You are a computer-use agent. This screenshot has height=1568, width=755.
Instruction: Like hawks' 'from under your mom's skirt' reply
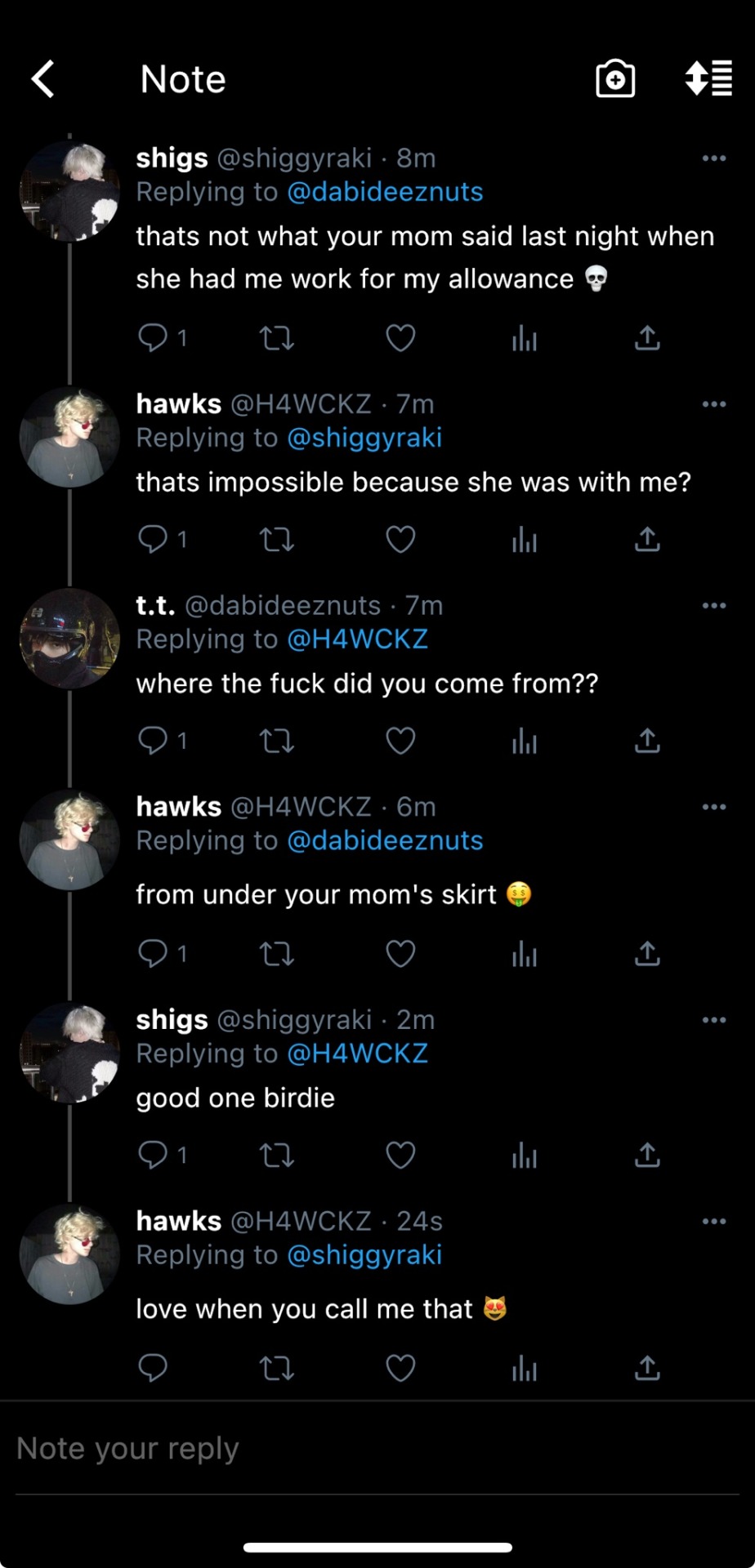click(x=400, y=953)
